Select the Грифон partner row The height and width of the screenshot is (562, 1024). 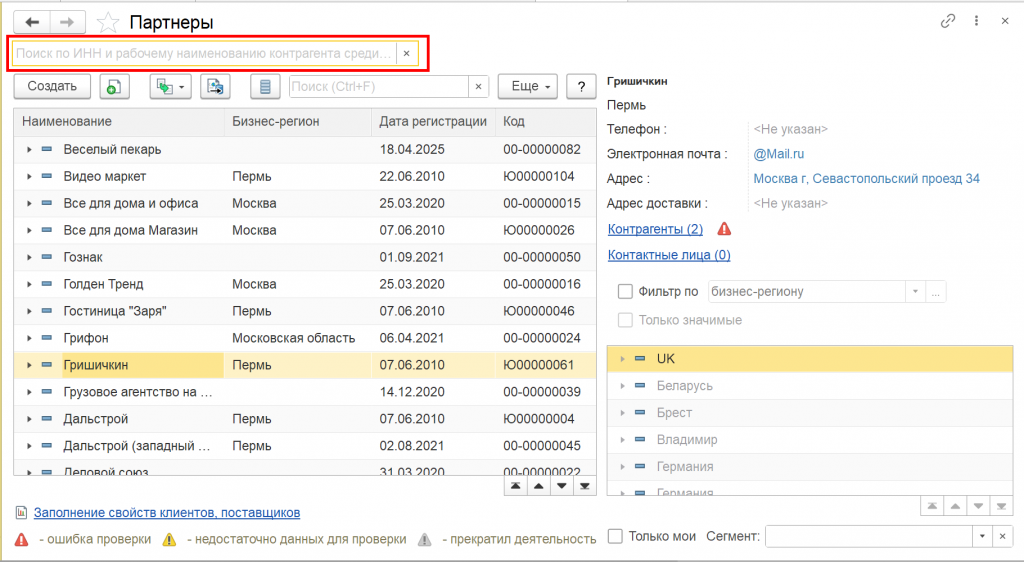click(x=305, y=338)
